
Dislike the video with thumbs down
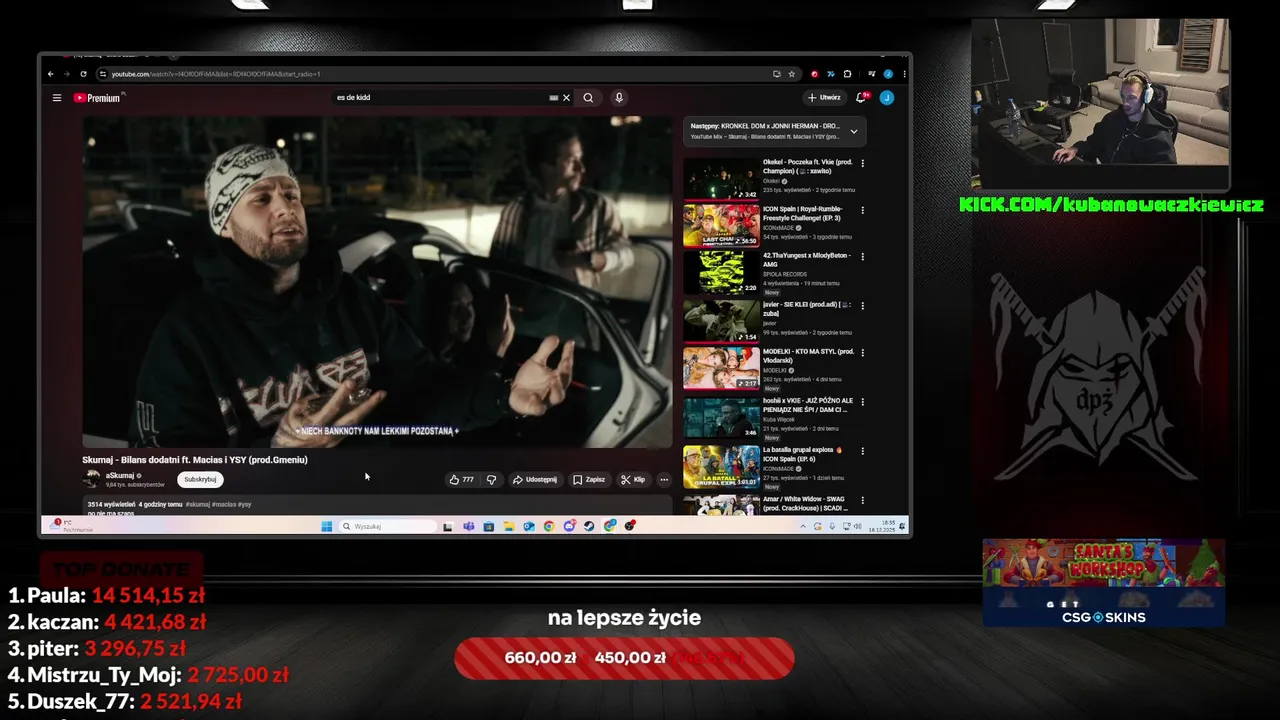tap(491, 480)
